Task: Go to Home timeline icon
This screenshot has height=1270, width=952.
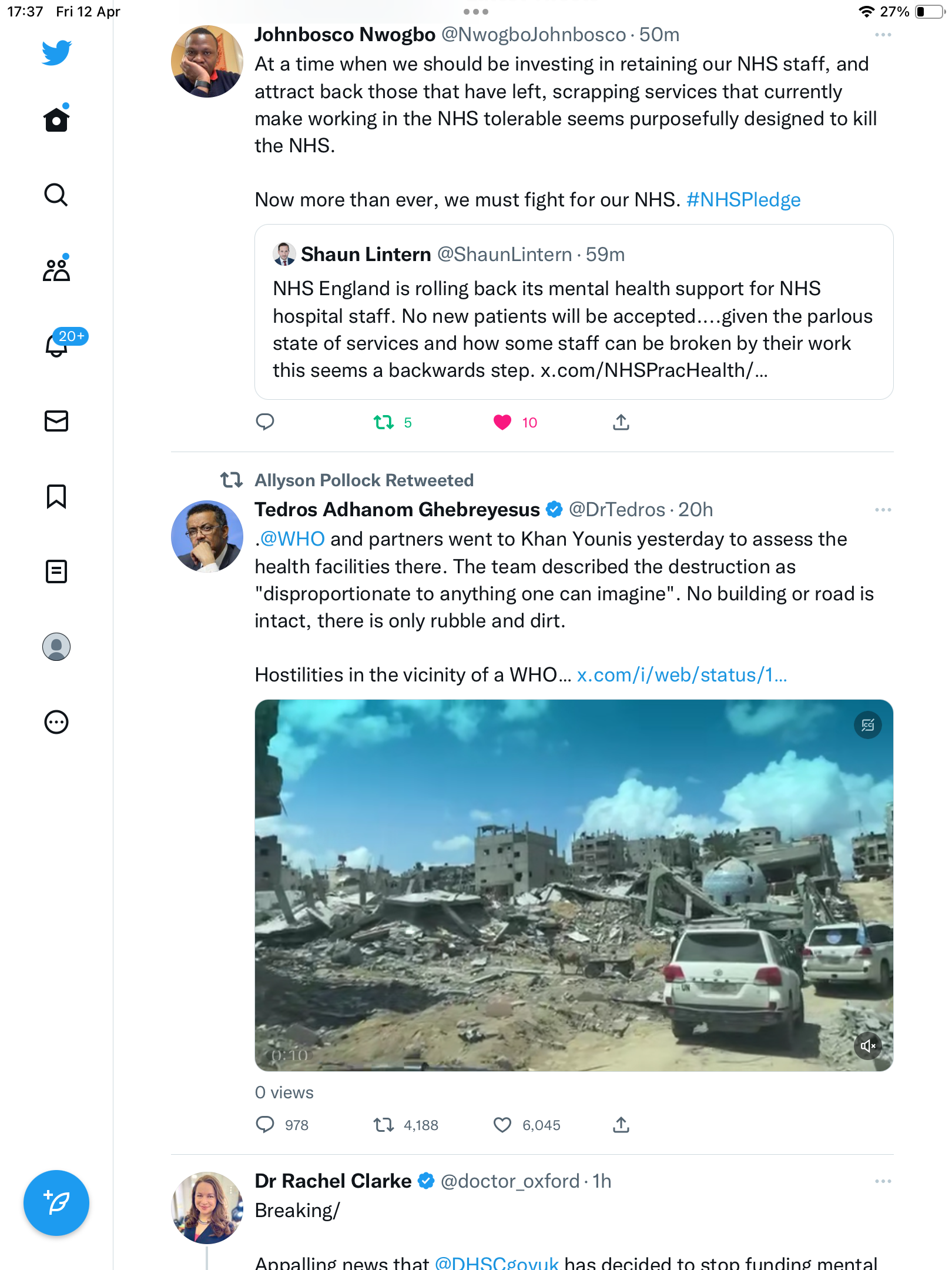Action: point(56,119)
